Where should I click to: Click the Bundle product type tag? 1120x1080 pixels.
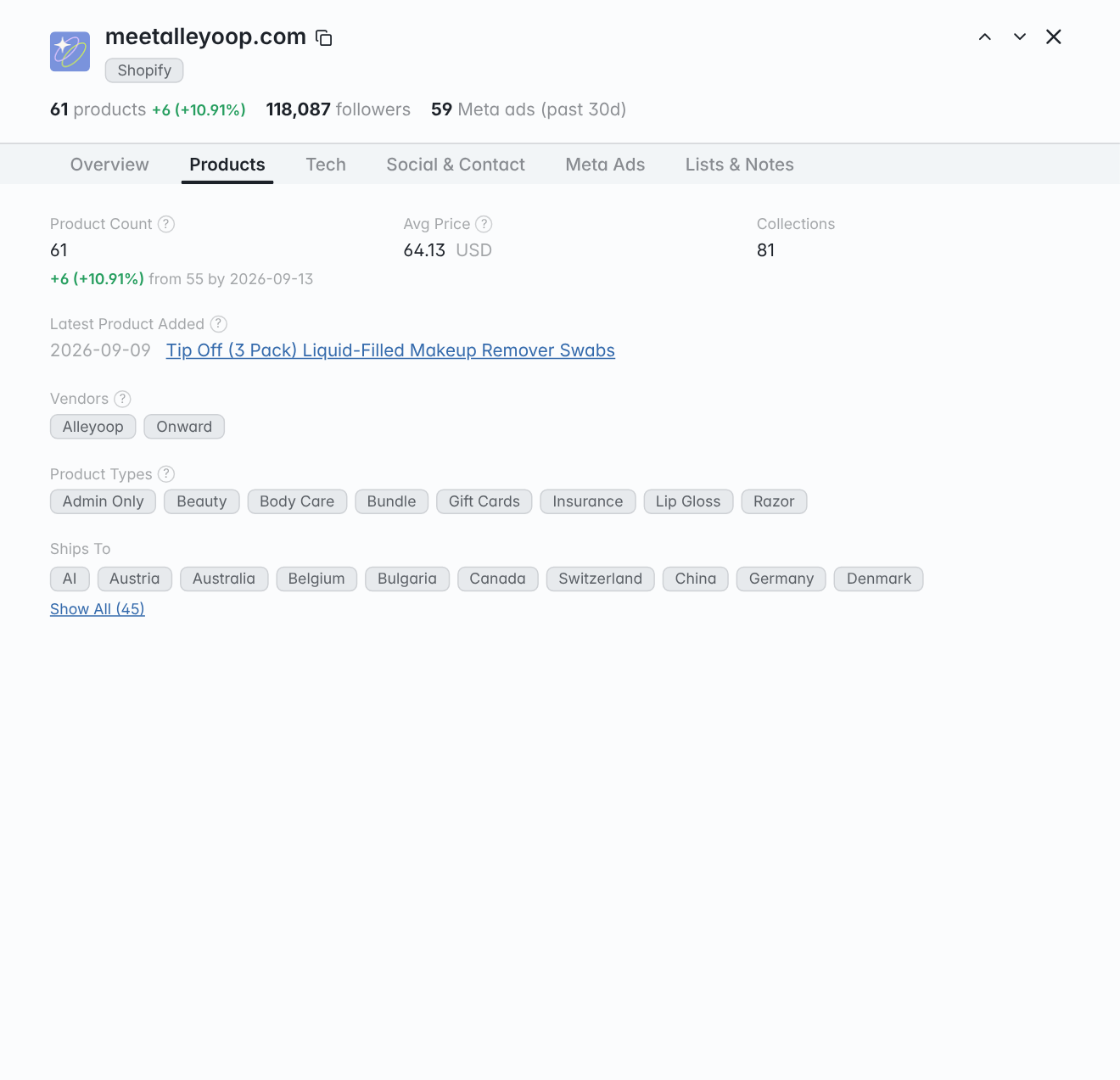(391, 501)
